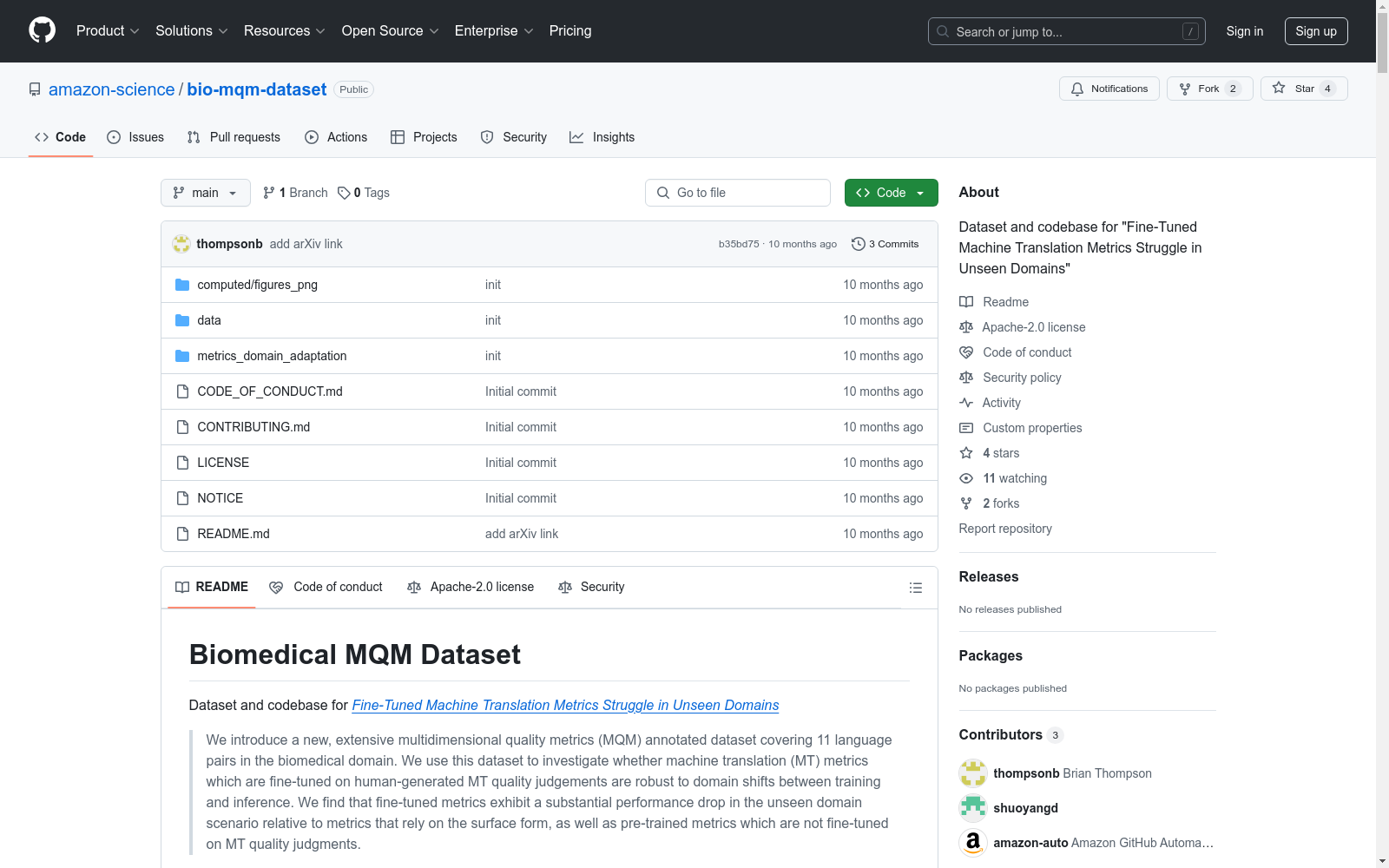Click the Sign up button
This screenshot has width=1389, height=868.
1316,31
